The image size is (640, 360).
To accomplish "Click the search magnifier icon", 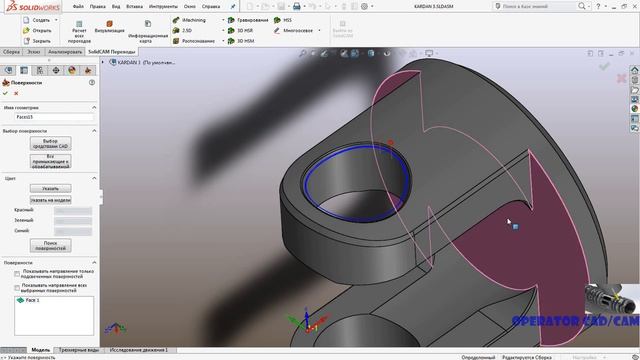I will [x=582, y=6].
